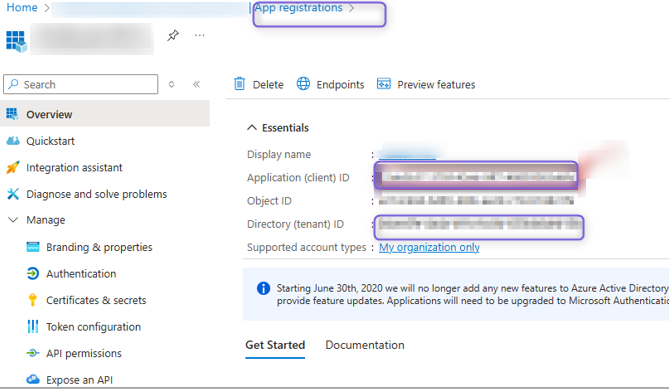This screenshot has height=389, width=669.
Task: Open Endpoints from toolbar
Action: [340, 85]
